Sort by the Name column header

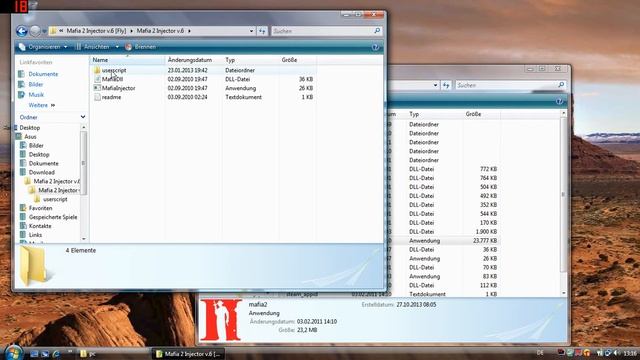[x=127, y=60]
